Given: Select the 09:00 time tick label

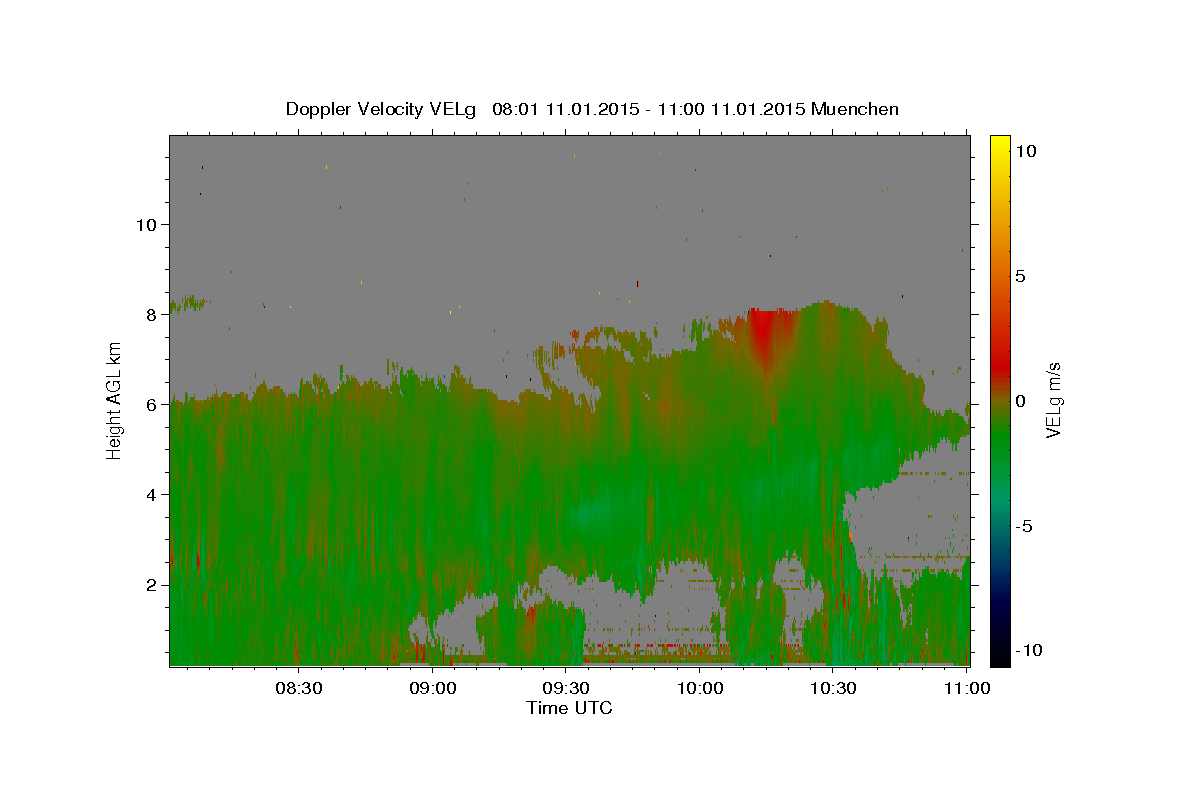Looking at the screenshot, I should point(433,688).
